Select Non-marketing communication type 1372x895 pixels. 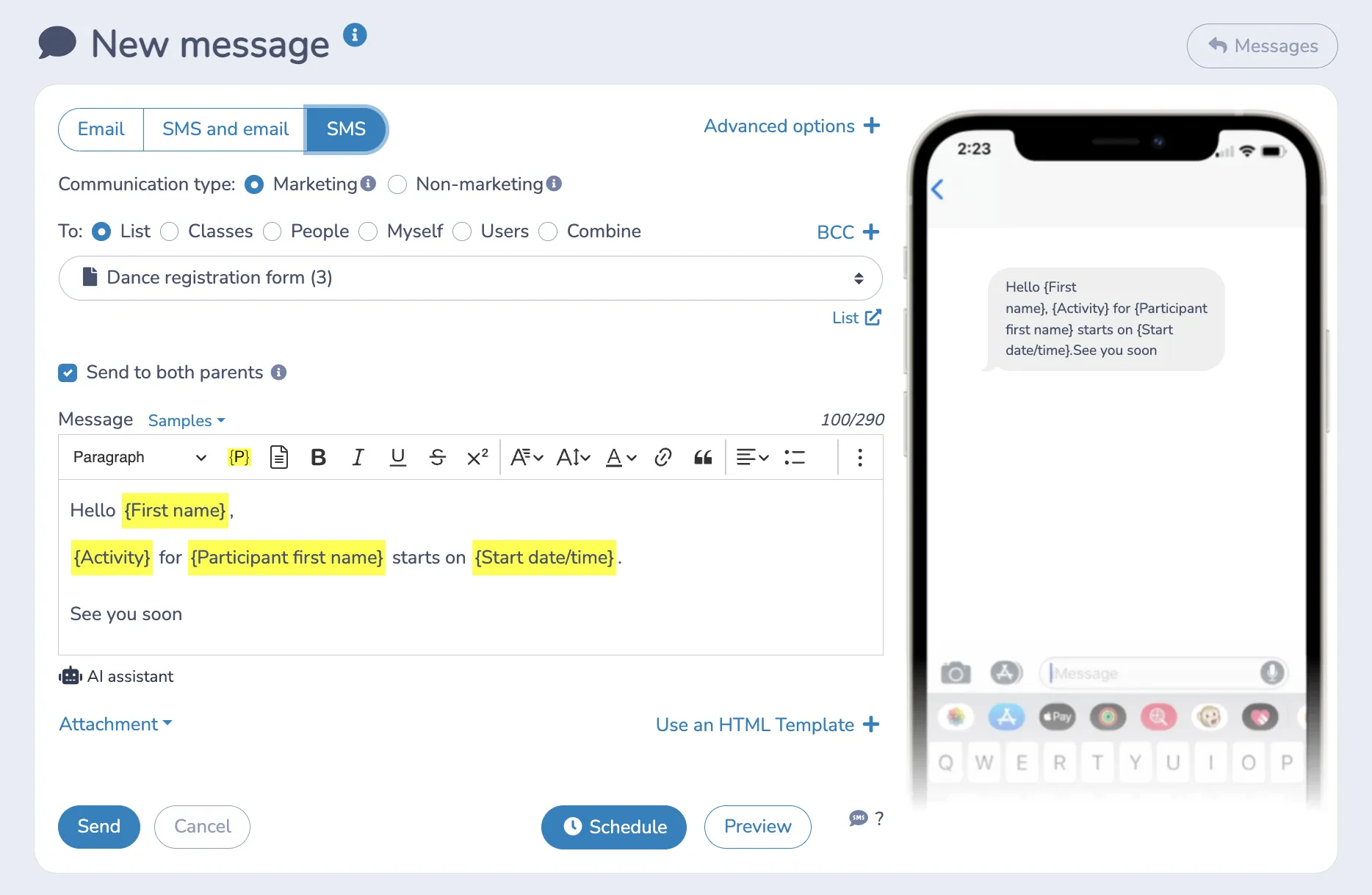tap(397, 184)
